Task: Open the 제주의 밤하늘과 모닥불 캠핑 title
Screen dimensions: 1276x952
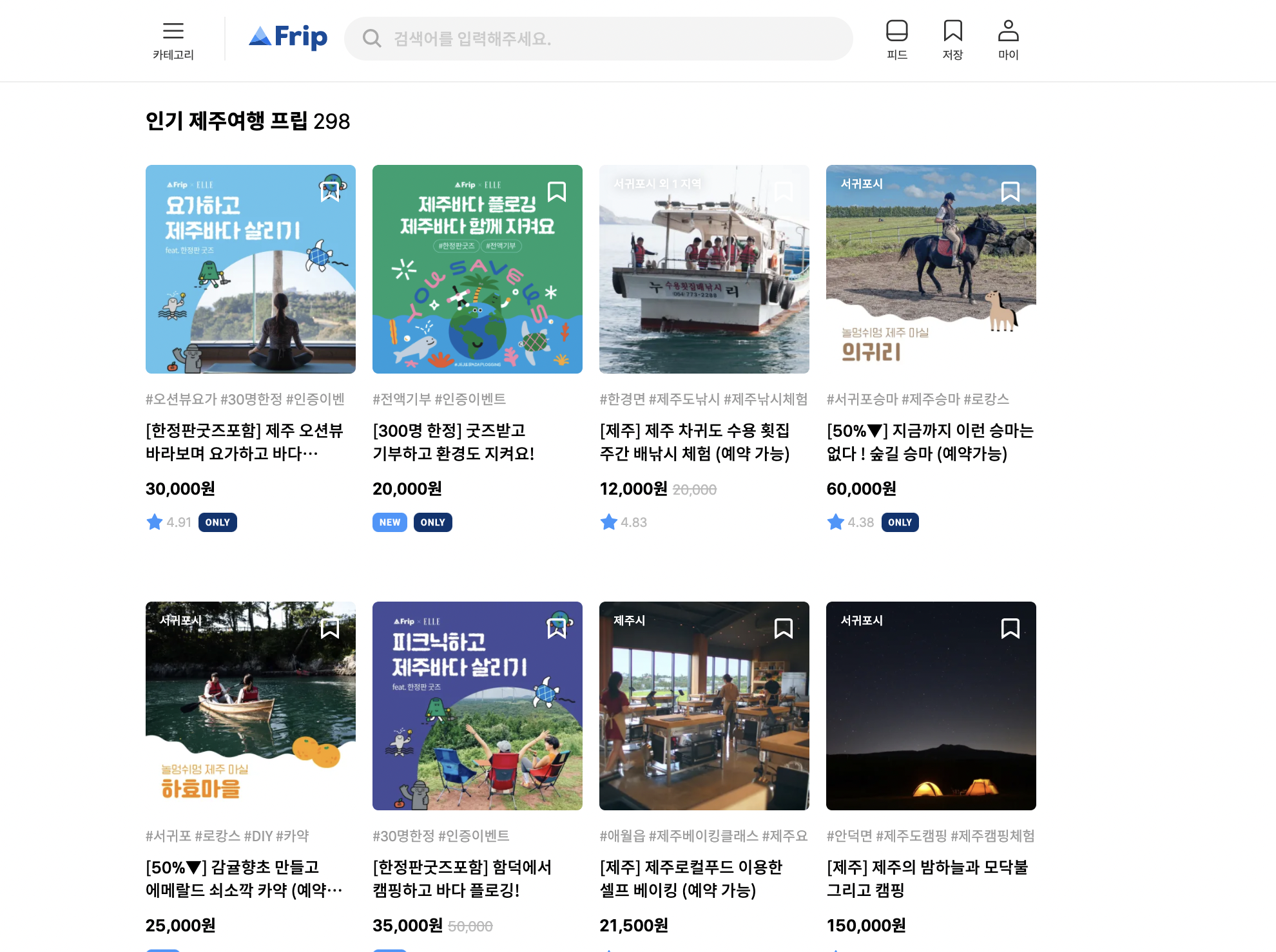Action: 927,879
